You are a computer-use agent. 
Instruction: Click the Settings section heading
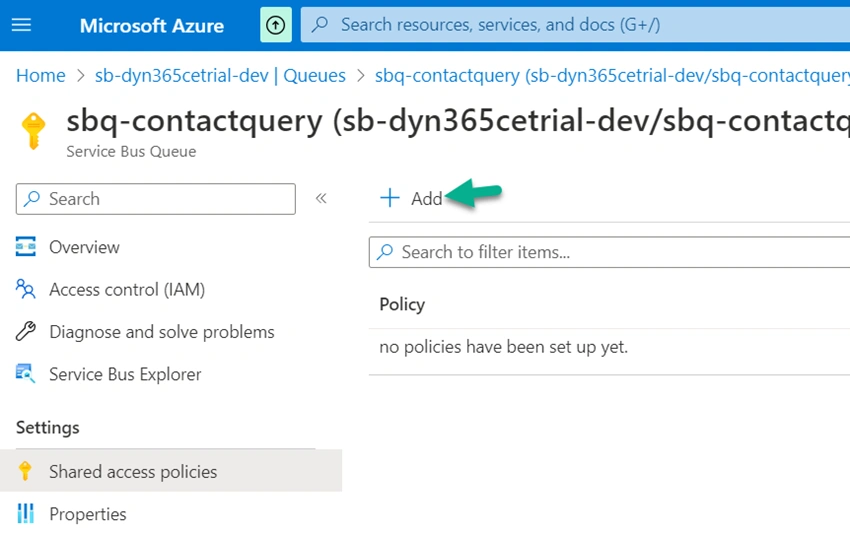point(48,428)
